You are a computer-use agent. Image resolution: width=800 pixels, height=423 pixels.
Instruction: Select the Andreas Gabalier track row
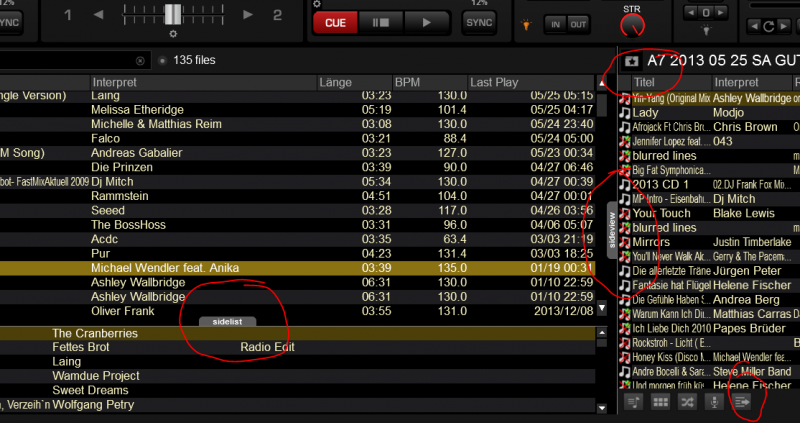pyautogui.click(x=297, y=153)
